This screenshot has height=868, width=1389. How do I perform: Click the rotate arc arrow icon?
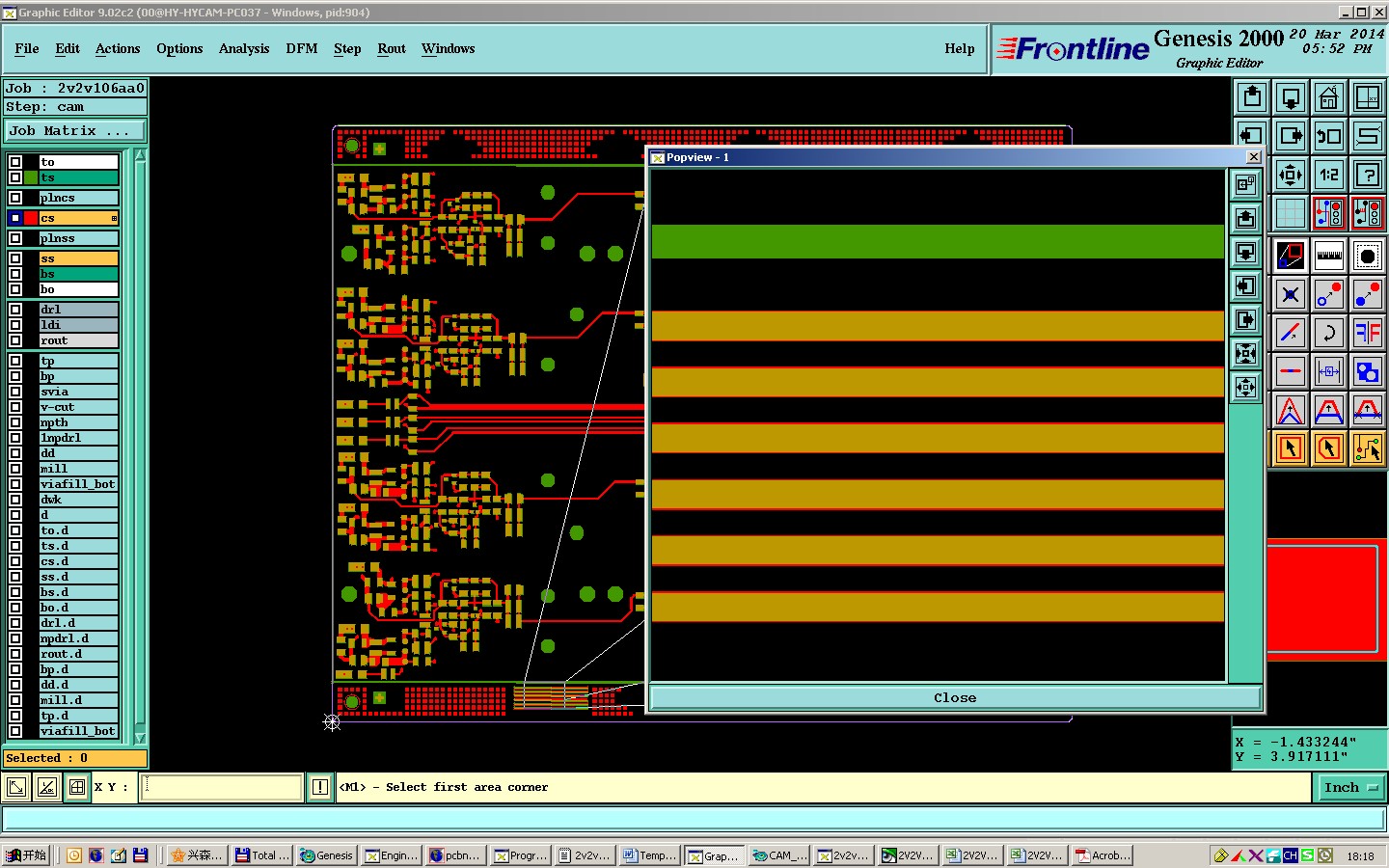tap(1329, 333)
